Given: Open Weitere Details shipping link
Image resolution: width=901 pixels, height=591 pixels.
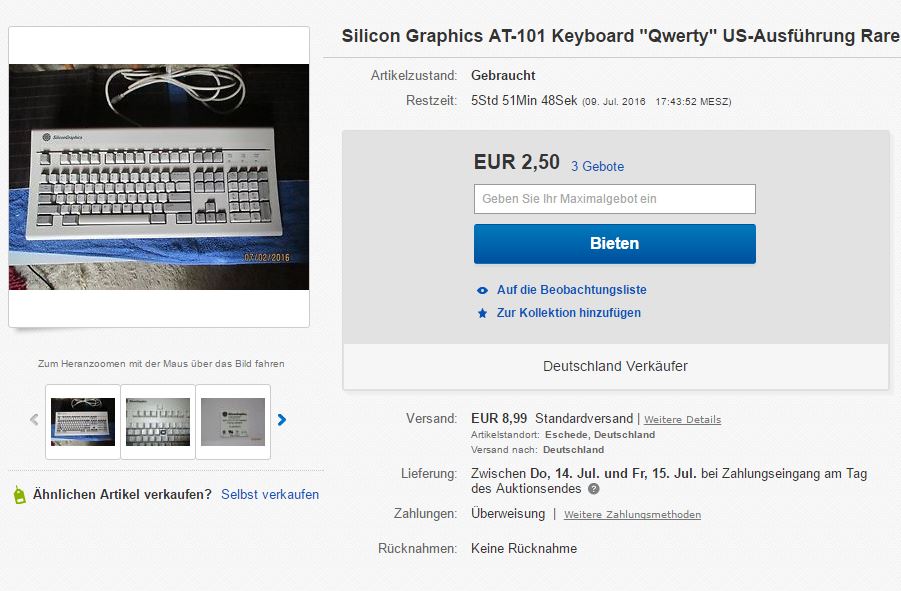Looking at the screenshot, I should [682, 419].
